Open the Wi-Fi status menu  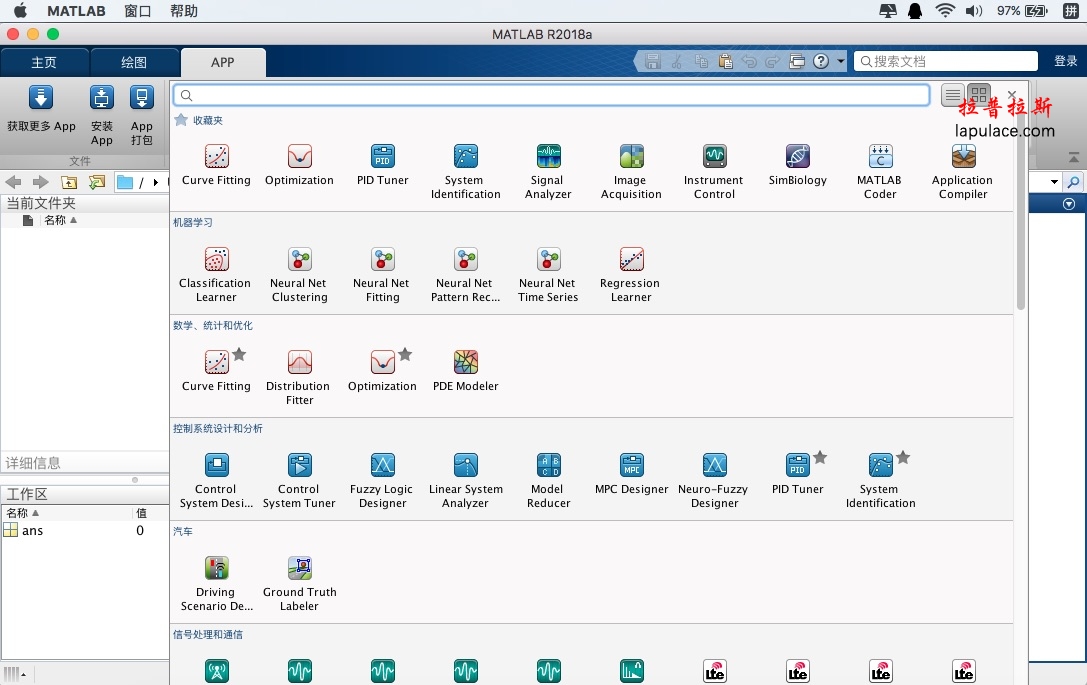[x=944, y=11]
